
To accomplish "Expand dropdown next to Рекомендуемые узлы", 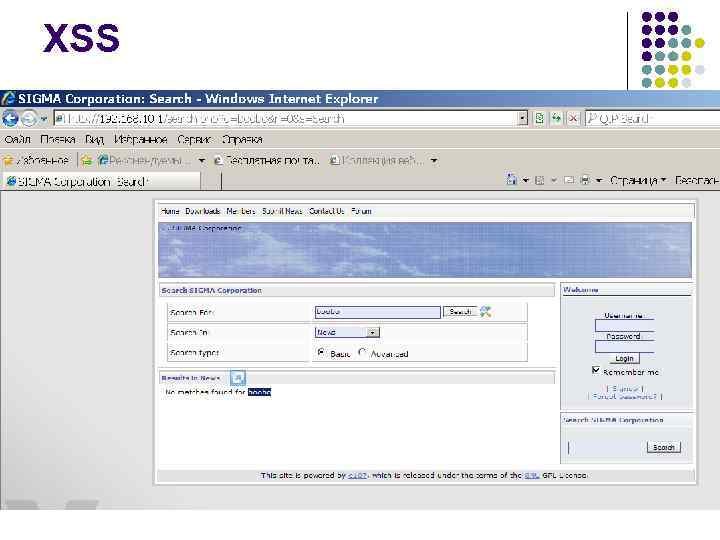I will coord(202,161).
